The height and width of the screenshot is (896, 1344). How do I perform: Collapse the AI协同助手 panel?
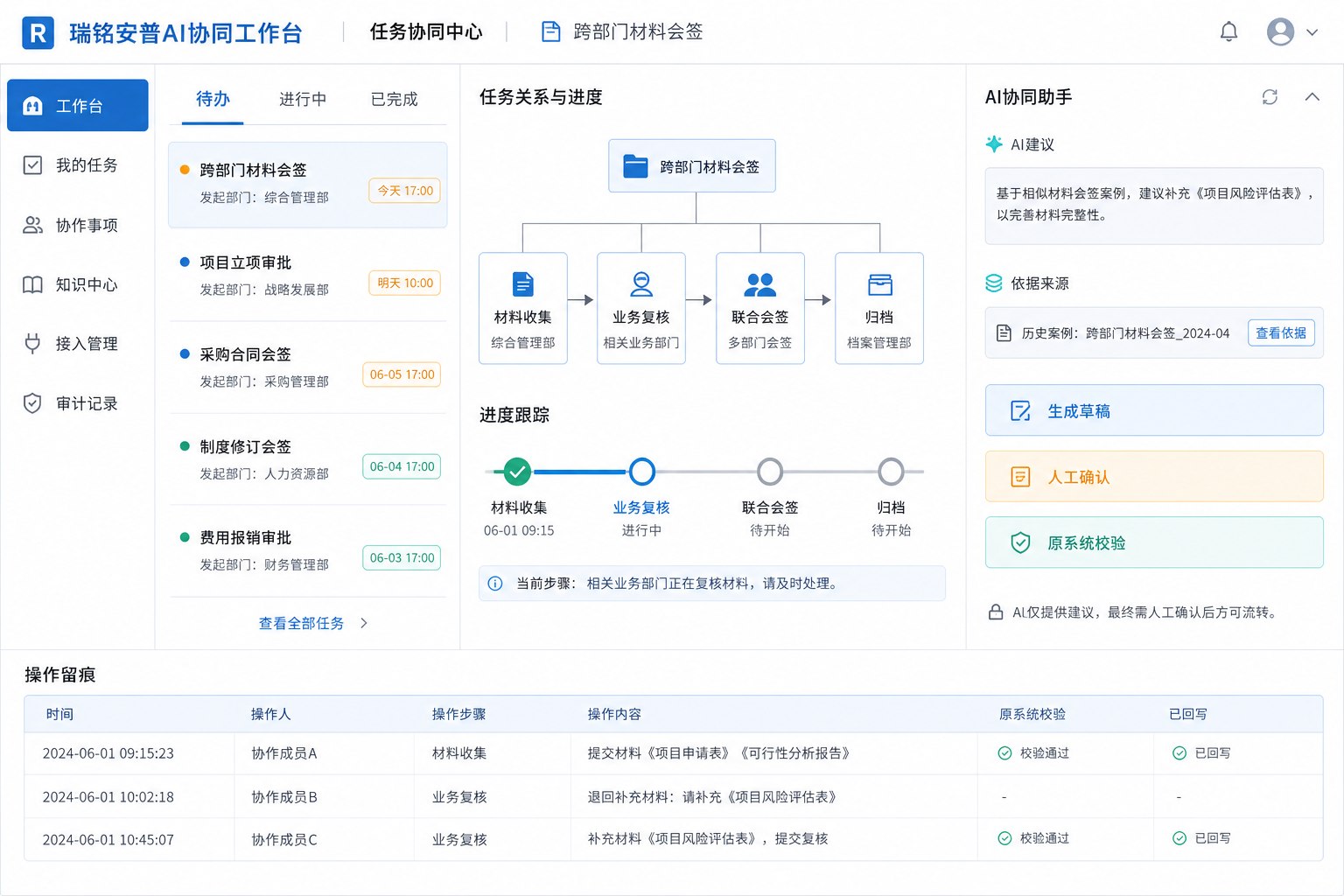coord(1312,97)
